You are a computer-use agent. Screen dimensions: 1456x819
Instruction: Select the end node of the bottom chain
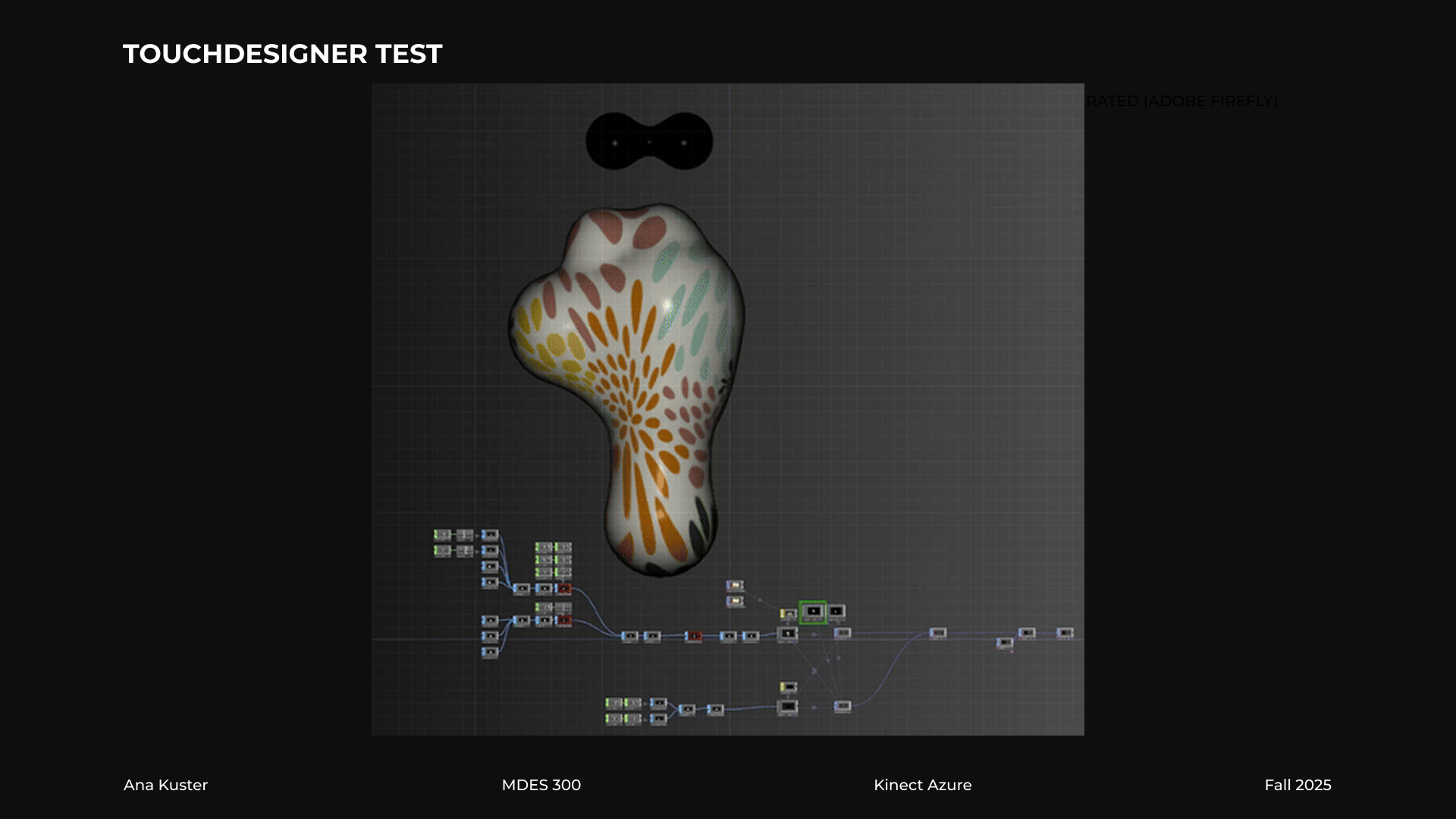click(843, 706)
